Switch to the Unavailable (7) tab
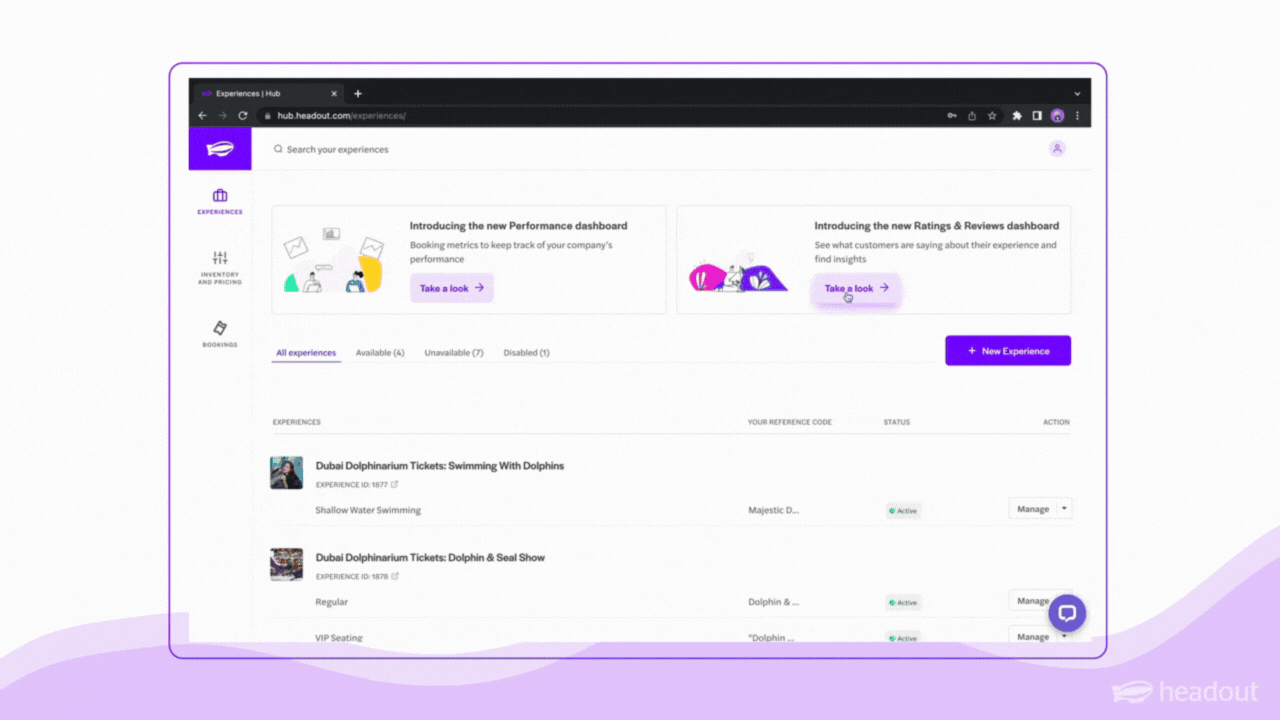The image size is (1280, 720). coord(454,353)
